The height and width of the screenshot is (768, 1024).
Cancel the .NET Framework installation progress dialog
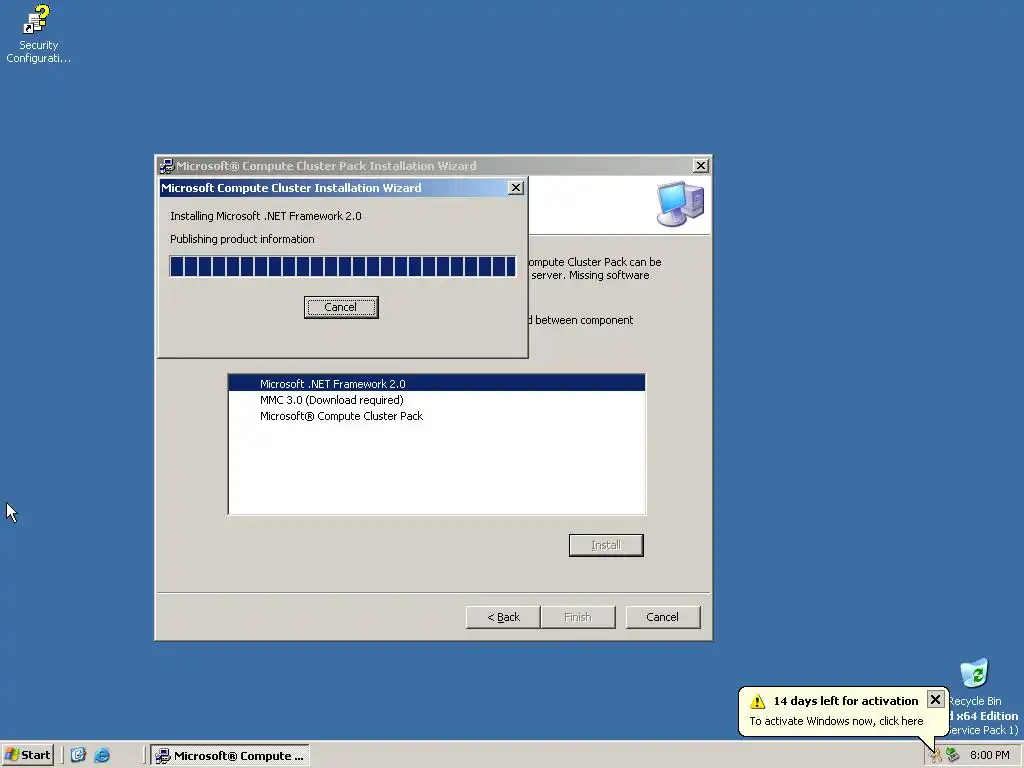click(341, 307)
